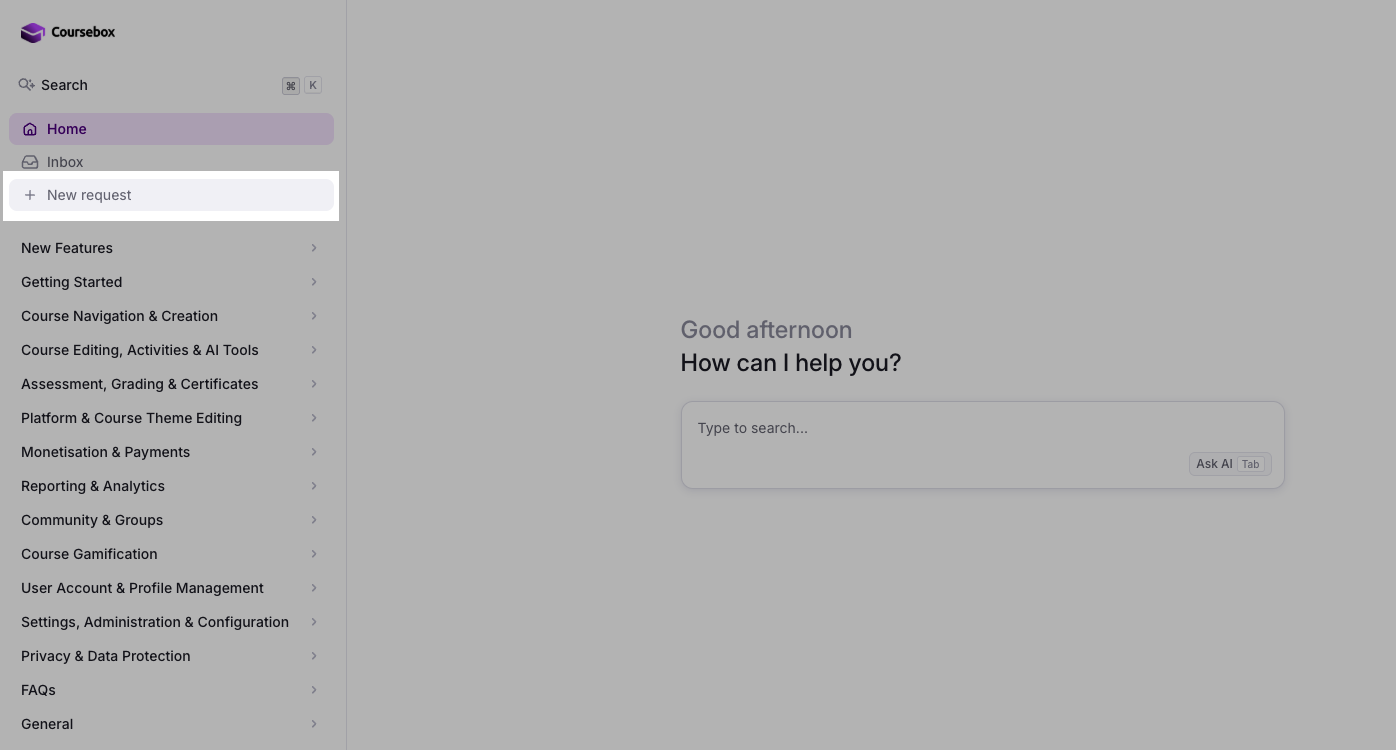Image resolution: width=1396 pixels, height=750 pixels.
Task: Expand Getting Started chevron
Action: (x=314, y=282)
